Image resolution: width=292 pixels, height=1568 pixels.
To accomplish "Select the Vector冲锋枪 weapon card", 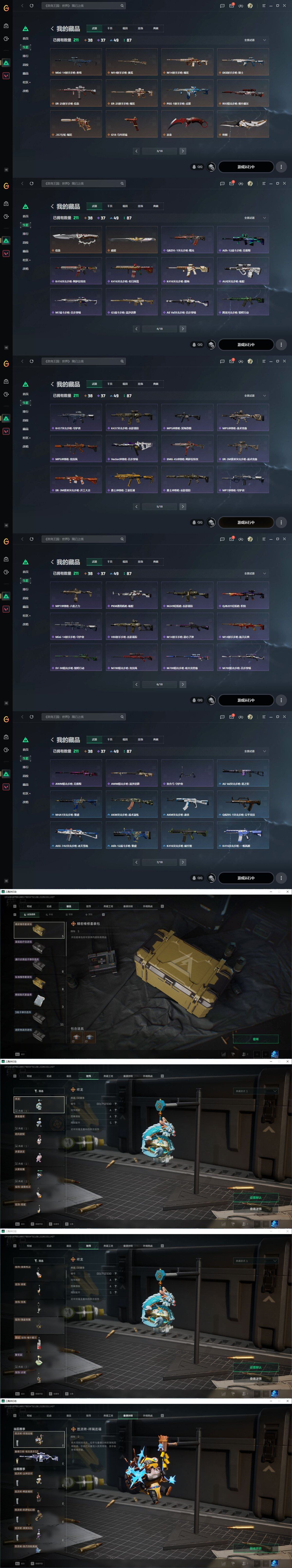I will (132, 449).
